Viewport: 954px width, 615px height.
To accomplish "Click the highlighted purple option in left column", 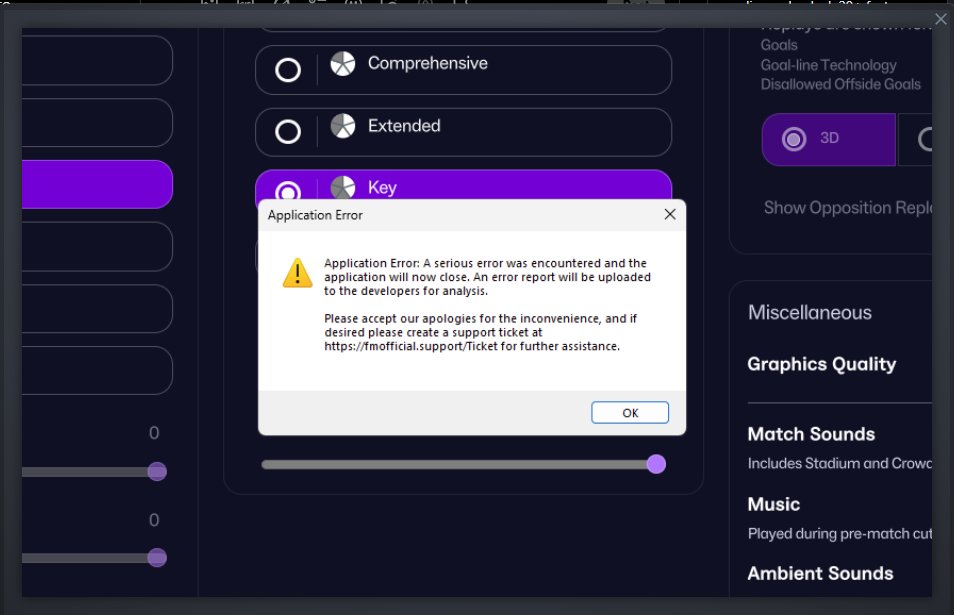I will (x=97, y=184).
